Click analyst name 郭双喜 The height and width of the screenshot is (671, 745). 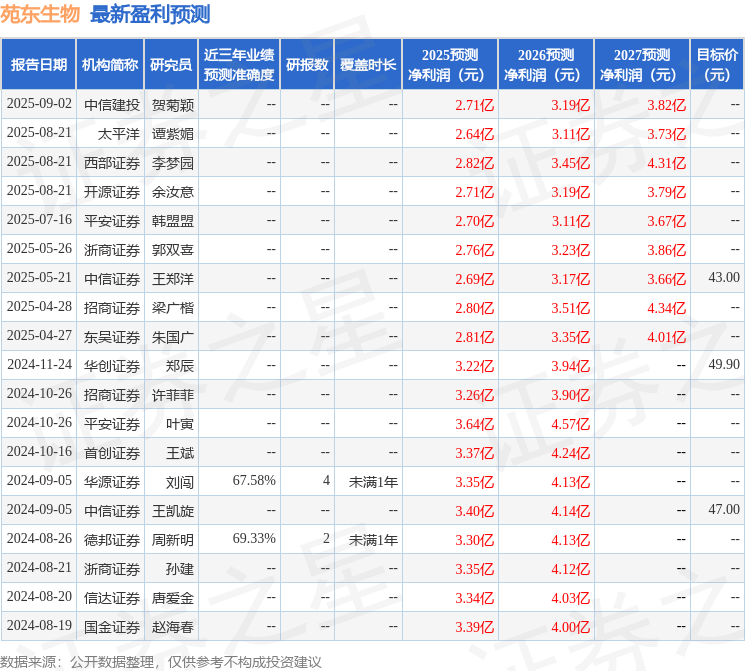pos(172,249)
